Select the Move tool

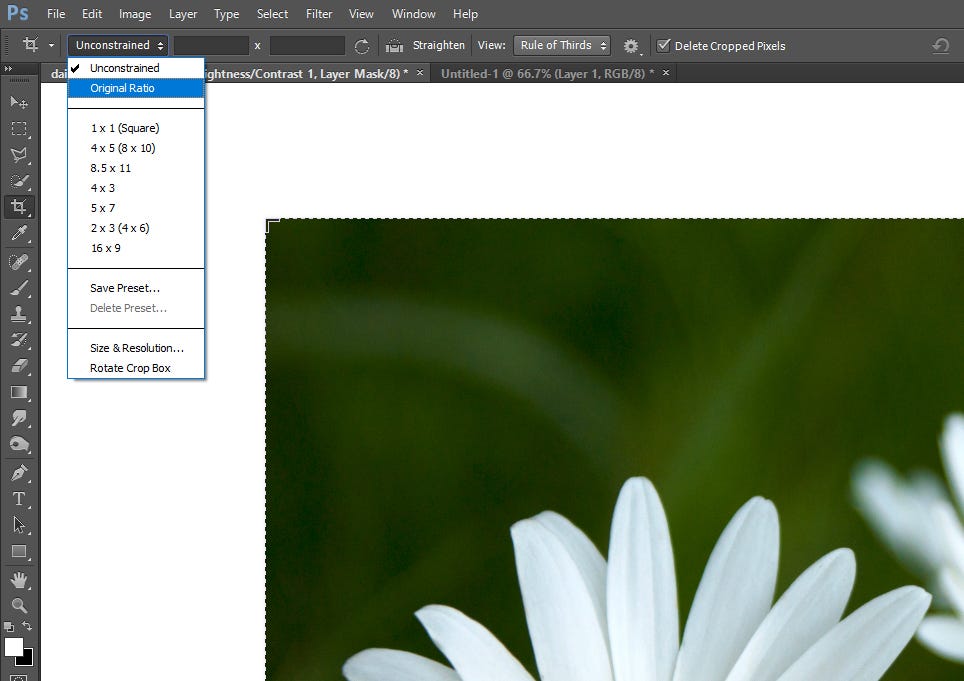click(x=18, y=102)
